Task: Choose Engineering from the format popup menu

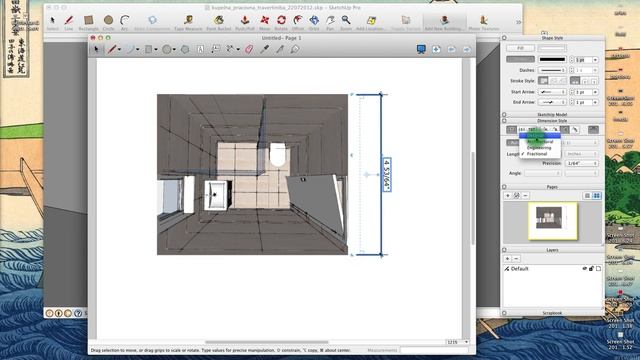Action: point(539,148)
